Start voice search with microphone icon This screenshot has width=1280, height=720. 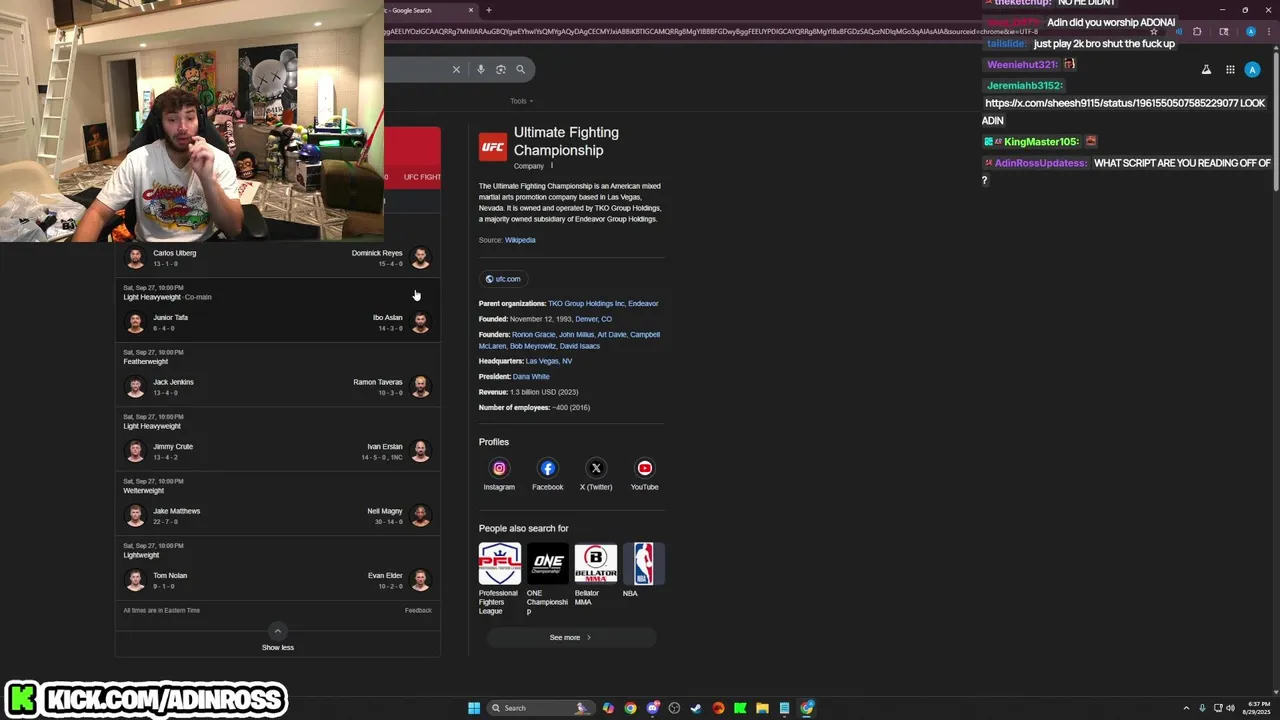(x=481, y=69)
